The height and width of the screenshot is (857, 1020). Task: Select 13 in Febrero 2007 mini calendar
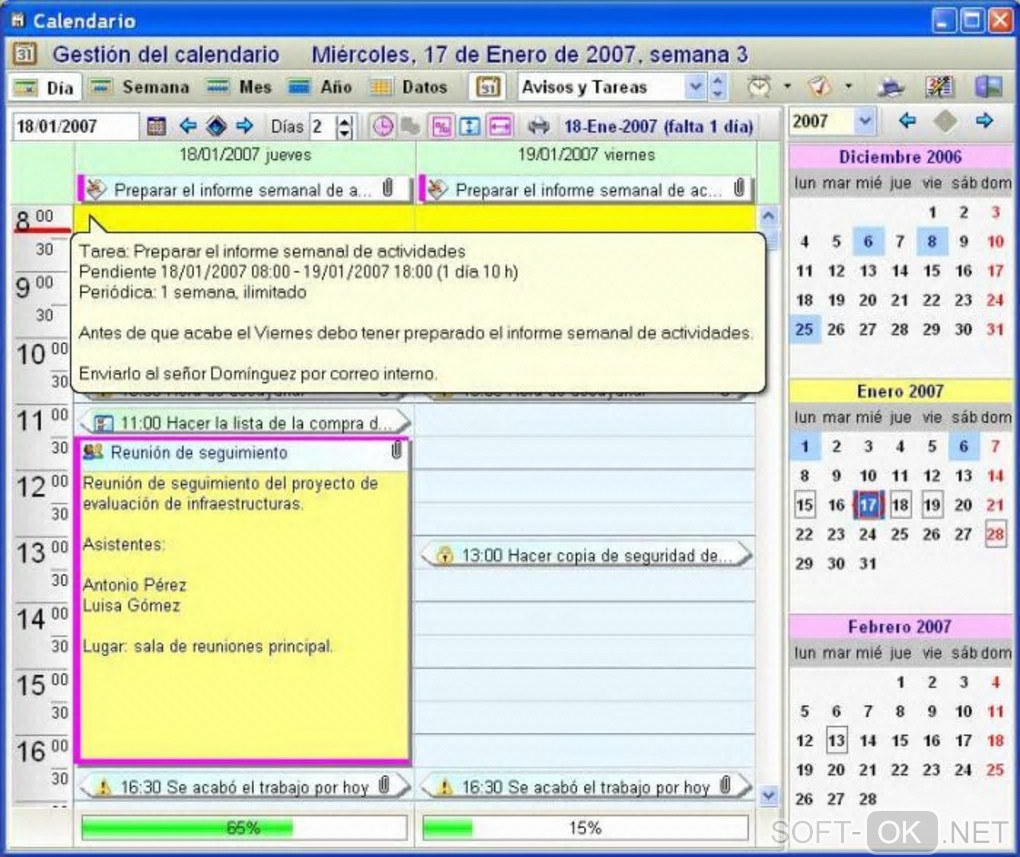pos(836,741)
